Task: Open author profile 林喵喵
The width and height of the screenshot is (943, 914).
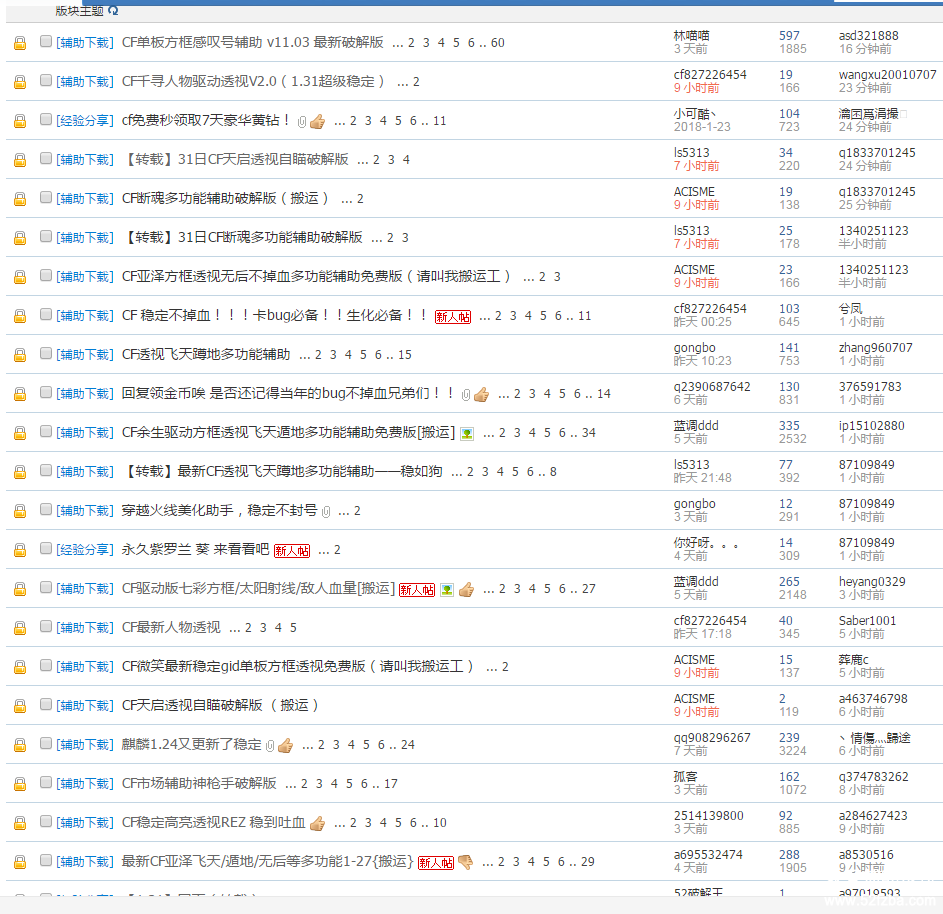Action: [692, 35]
